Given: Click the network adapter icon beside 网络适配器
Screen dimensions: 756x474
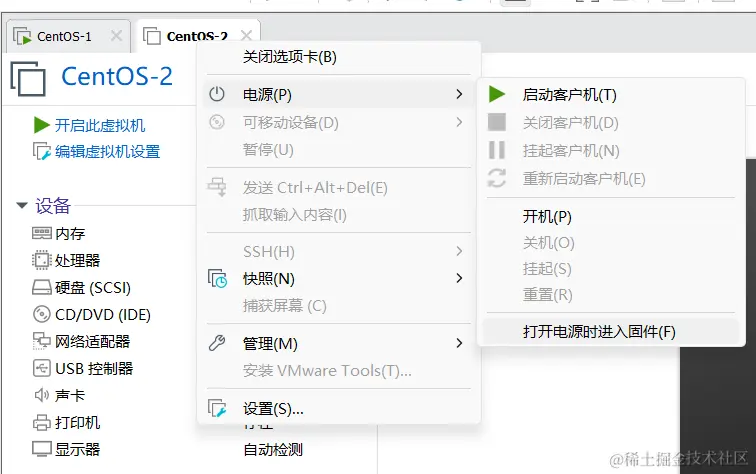Looking at the screenshot, I should pos(42,341).
